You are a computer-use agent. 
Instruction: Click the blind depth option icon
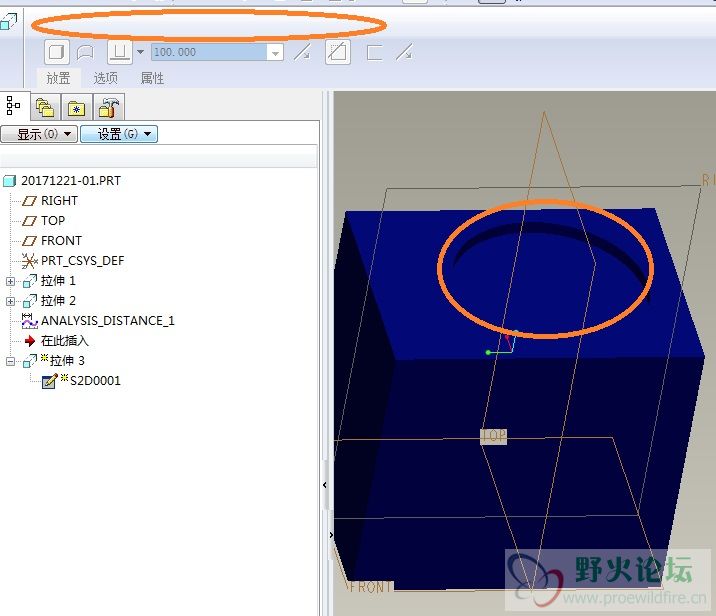[120, 52]
